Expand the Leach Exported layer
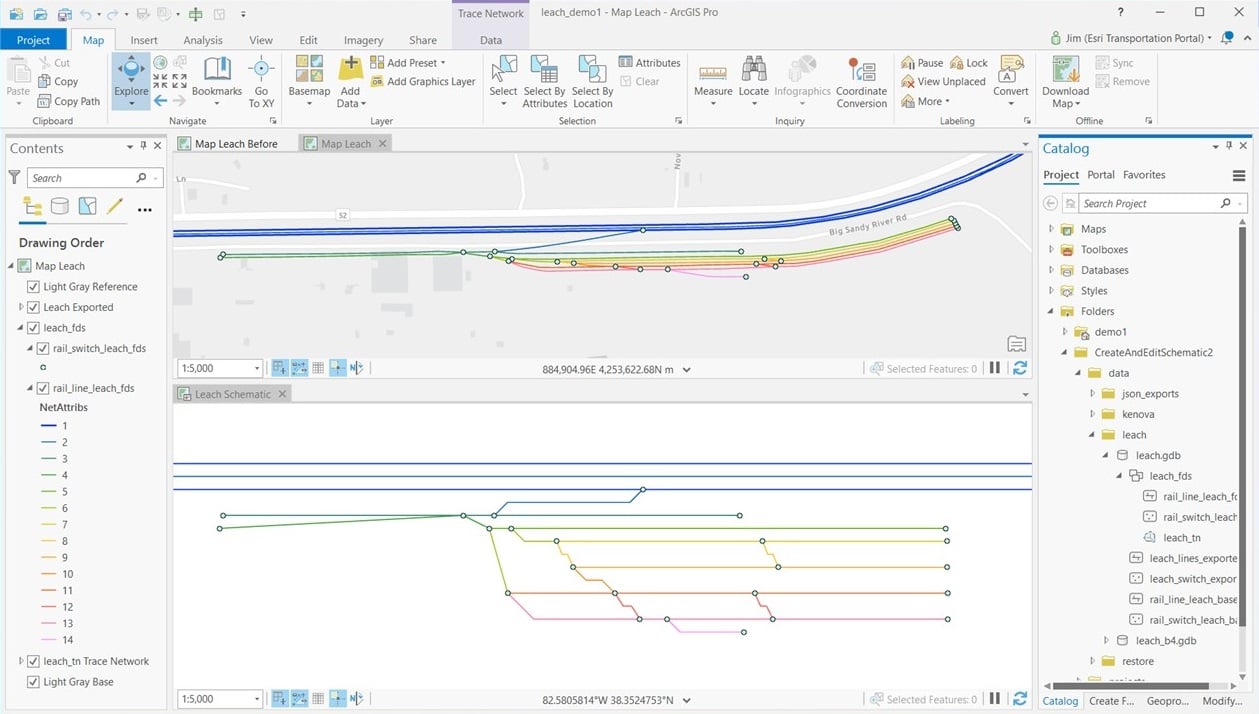The width and height of the screenshot is (1259, 714). [x=21, y=307]
